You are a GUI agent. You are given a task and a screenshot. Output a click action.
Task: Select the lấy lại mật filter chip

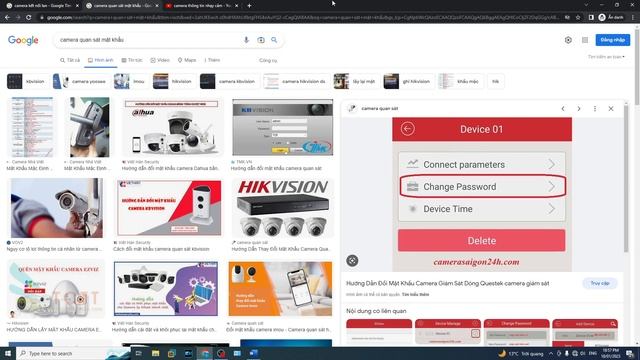click(x=356, y=81)
